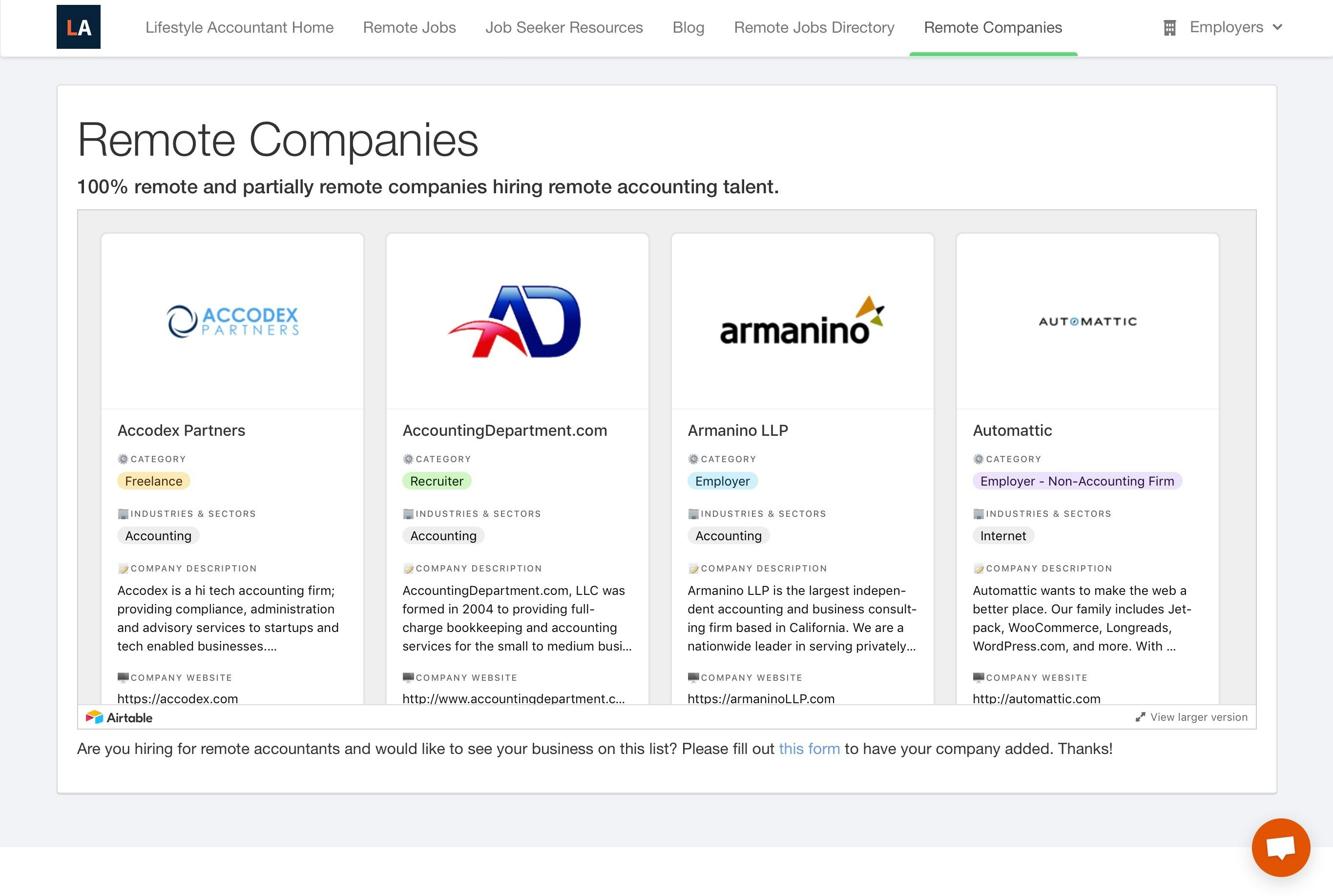The image size is (1333, 896).
Task: Click the Remote Companies page heading
Action: pyautogui.click(x=278, y=140)
